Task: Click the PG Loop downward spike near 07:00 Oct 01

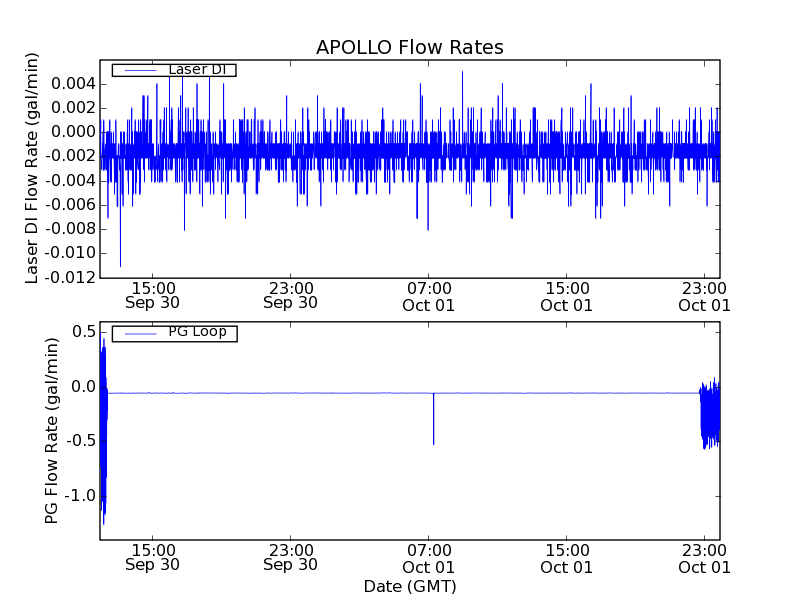Action: [x=434, y=418]
